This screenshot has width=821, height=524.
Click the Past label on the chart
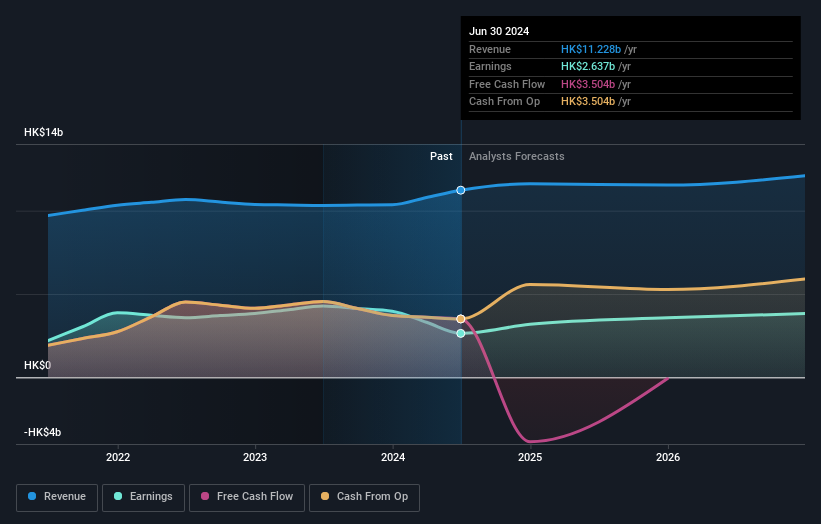click(441, 156)
